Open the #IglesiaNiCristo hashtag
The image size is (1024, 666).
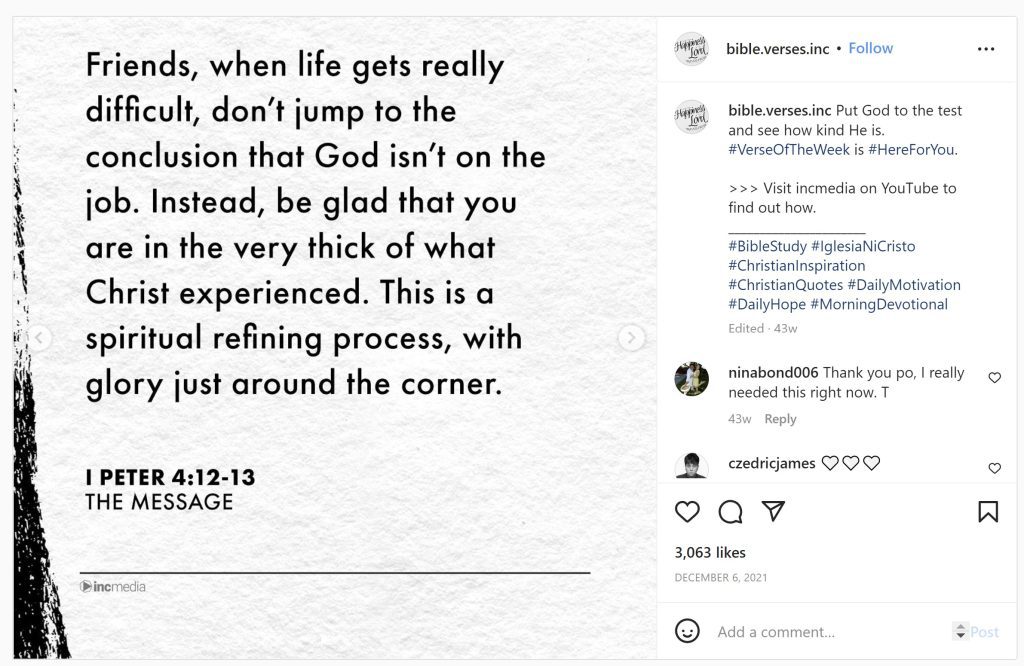pos(863,246)
